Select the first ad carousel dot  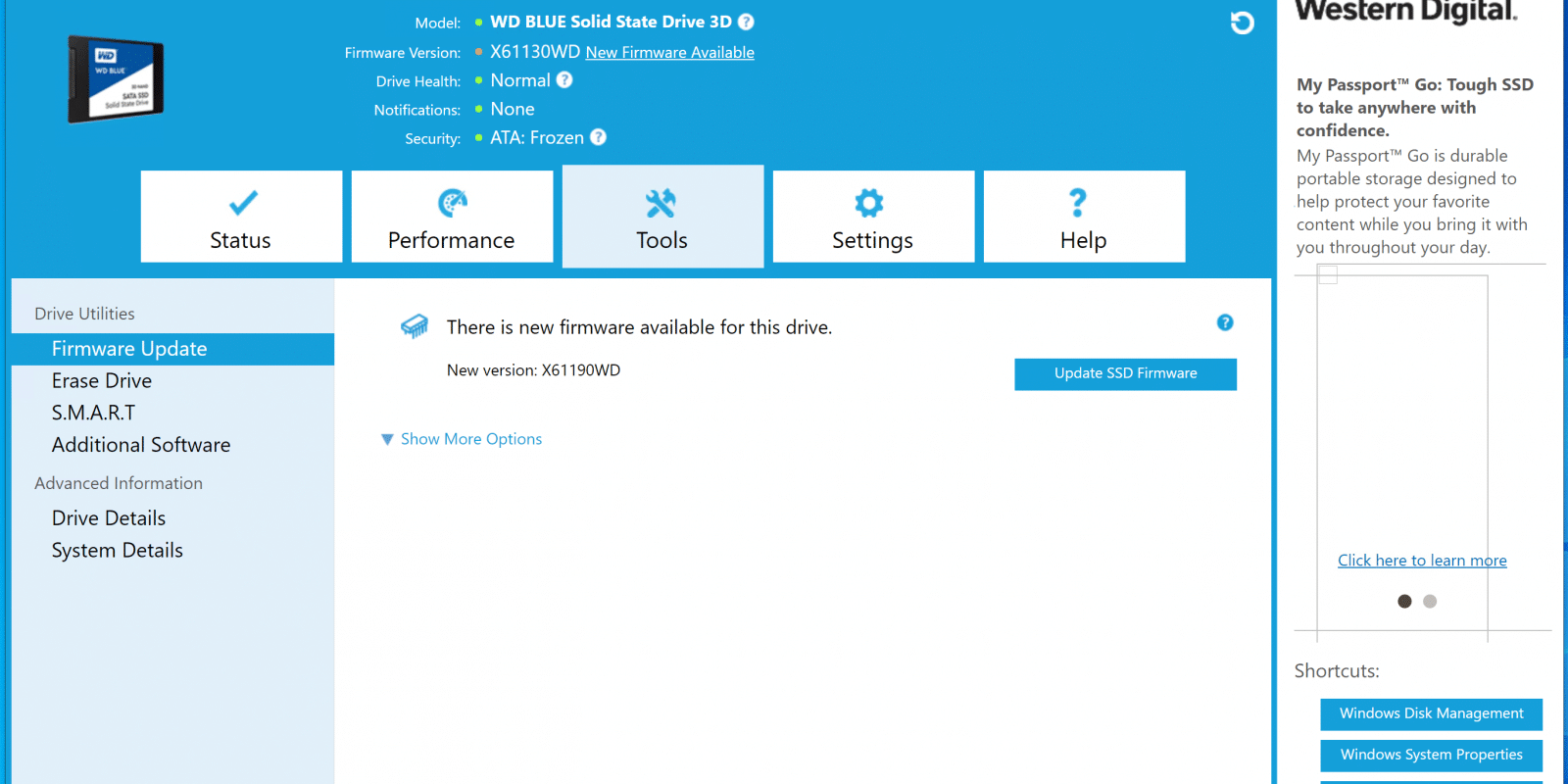point(1404,602)
